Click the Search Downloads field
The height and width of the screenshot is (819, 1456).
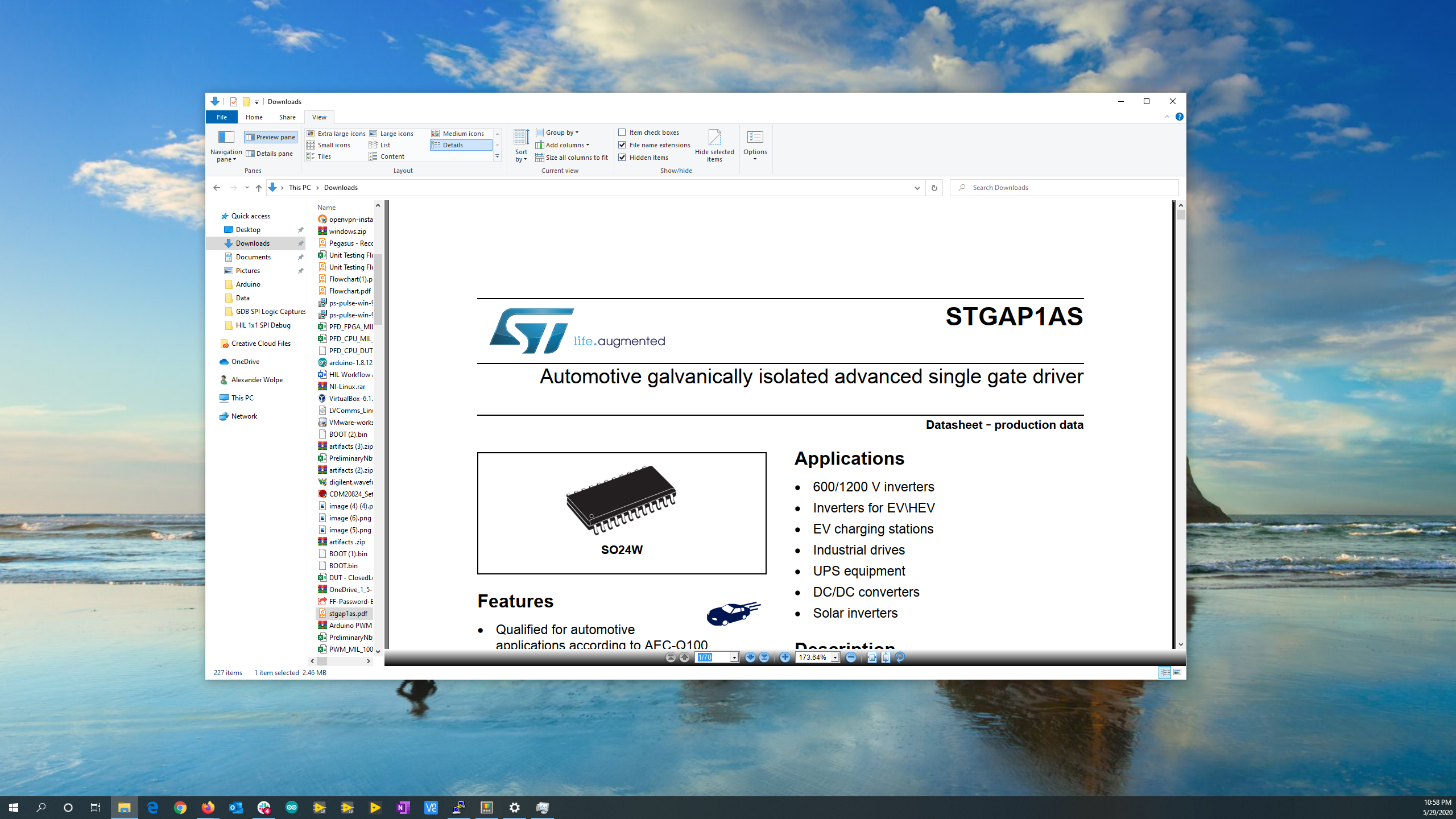pos(1069,188)
